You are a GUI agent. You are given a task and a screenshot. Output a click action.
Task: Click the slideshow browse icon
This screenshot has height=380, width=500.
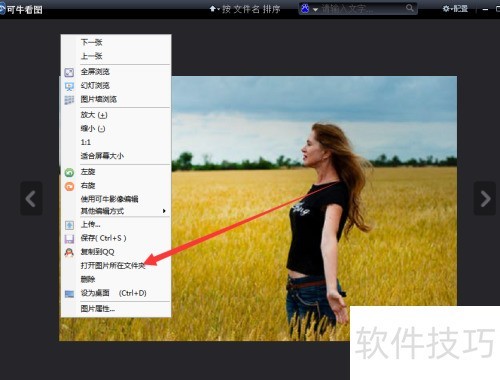coord(69,86)
